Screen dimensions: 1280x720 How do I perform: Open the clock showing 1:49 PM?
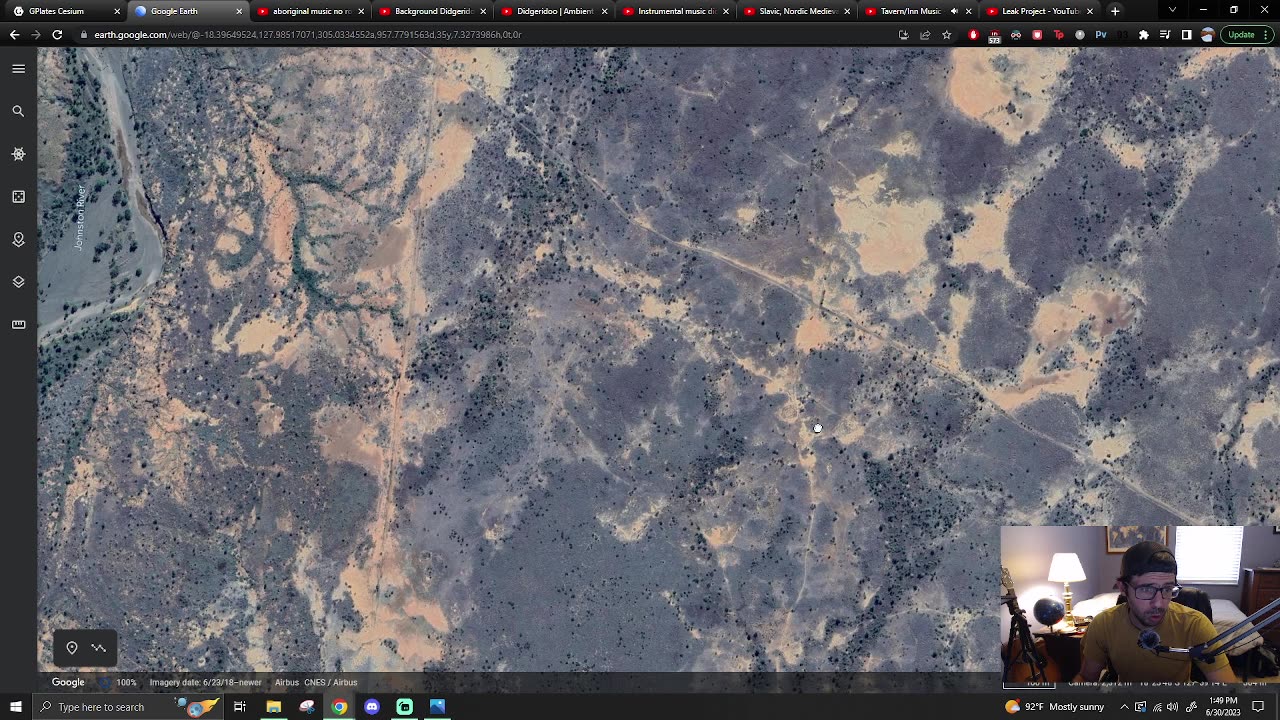[x=1223, y=707]
